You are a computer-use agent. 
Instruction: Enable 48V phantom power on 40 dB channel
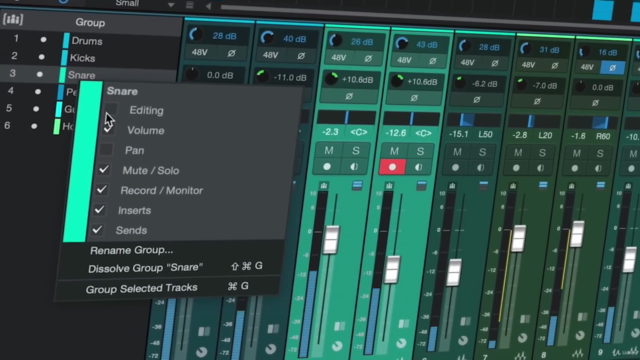point(271,54)
